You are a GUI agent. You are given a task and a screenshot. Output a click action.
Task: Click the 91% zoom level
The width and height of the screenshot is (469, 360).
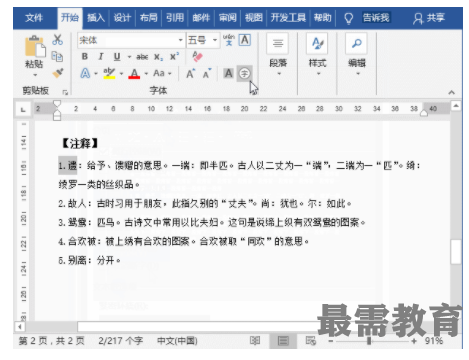[434, 341]
